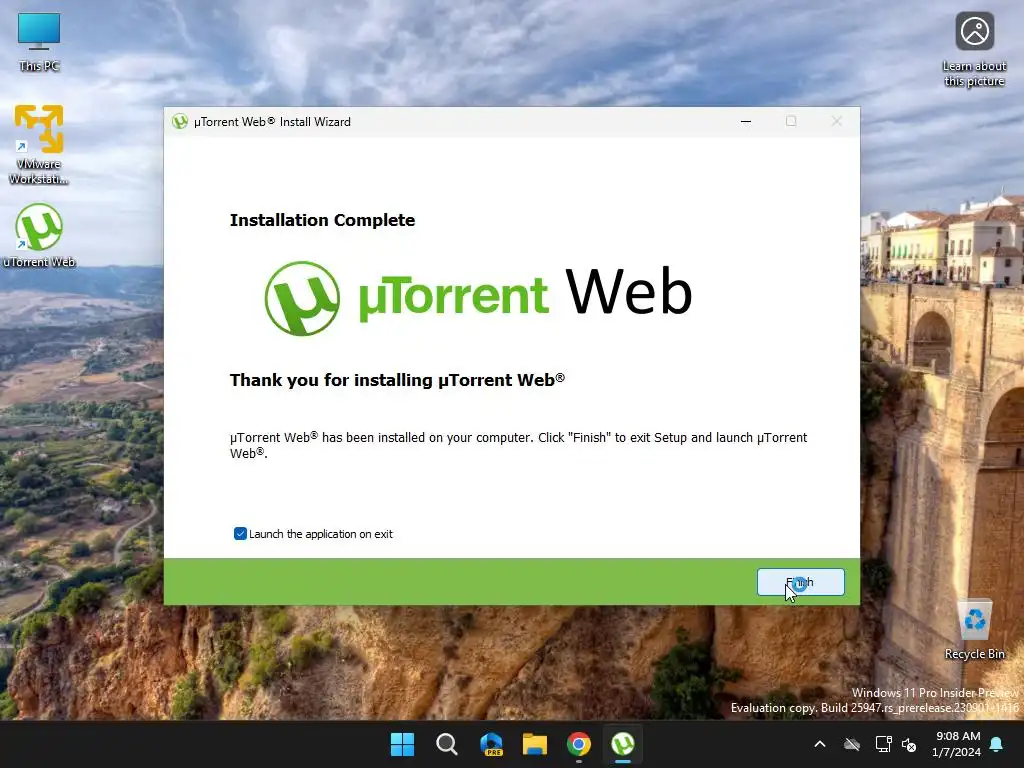Minimize the µTorrent Install Wizard window

tap(746, 121)
